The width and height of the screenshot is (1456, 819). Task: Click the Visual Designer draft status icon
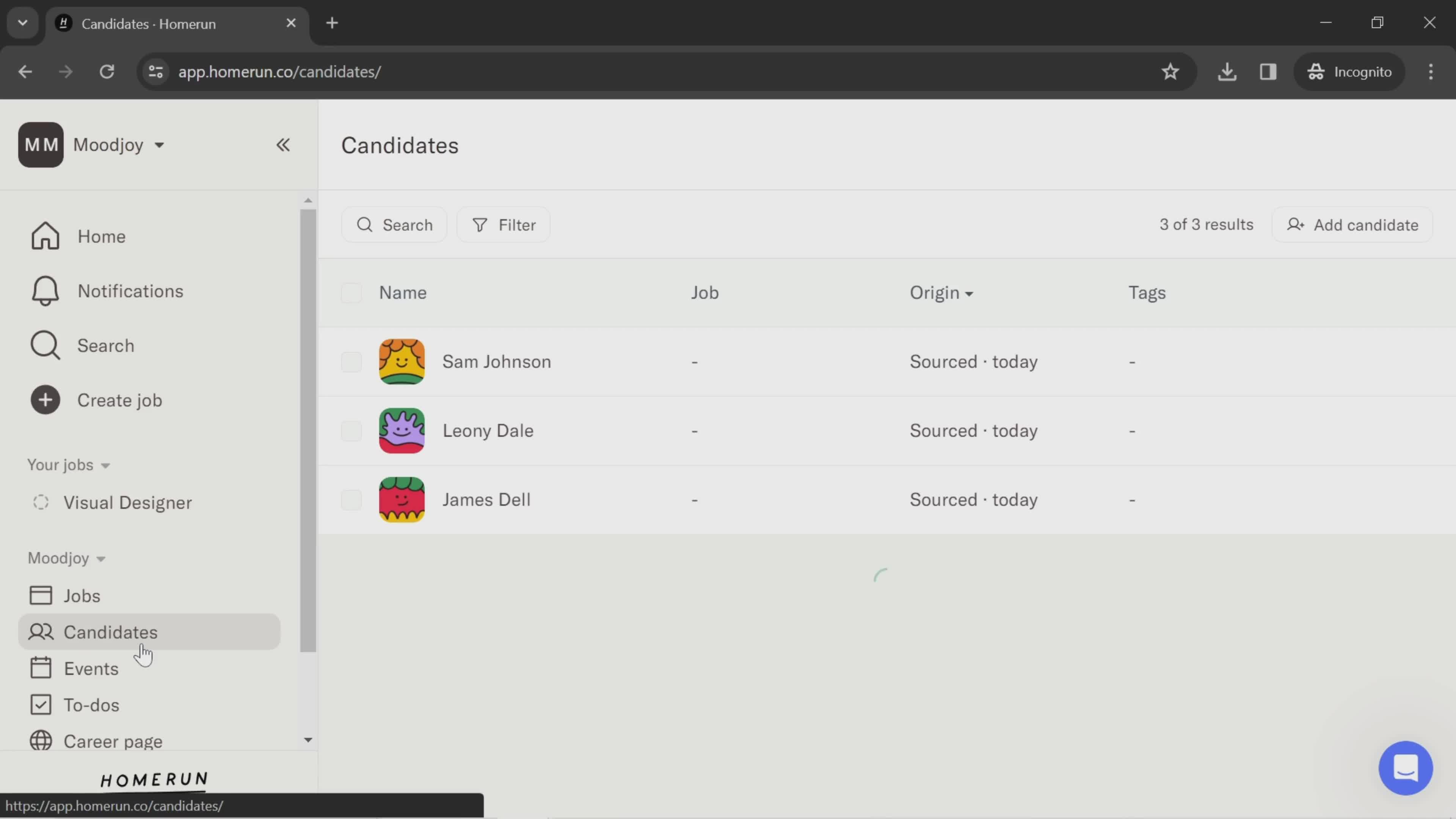coord(41,502)
